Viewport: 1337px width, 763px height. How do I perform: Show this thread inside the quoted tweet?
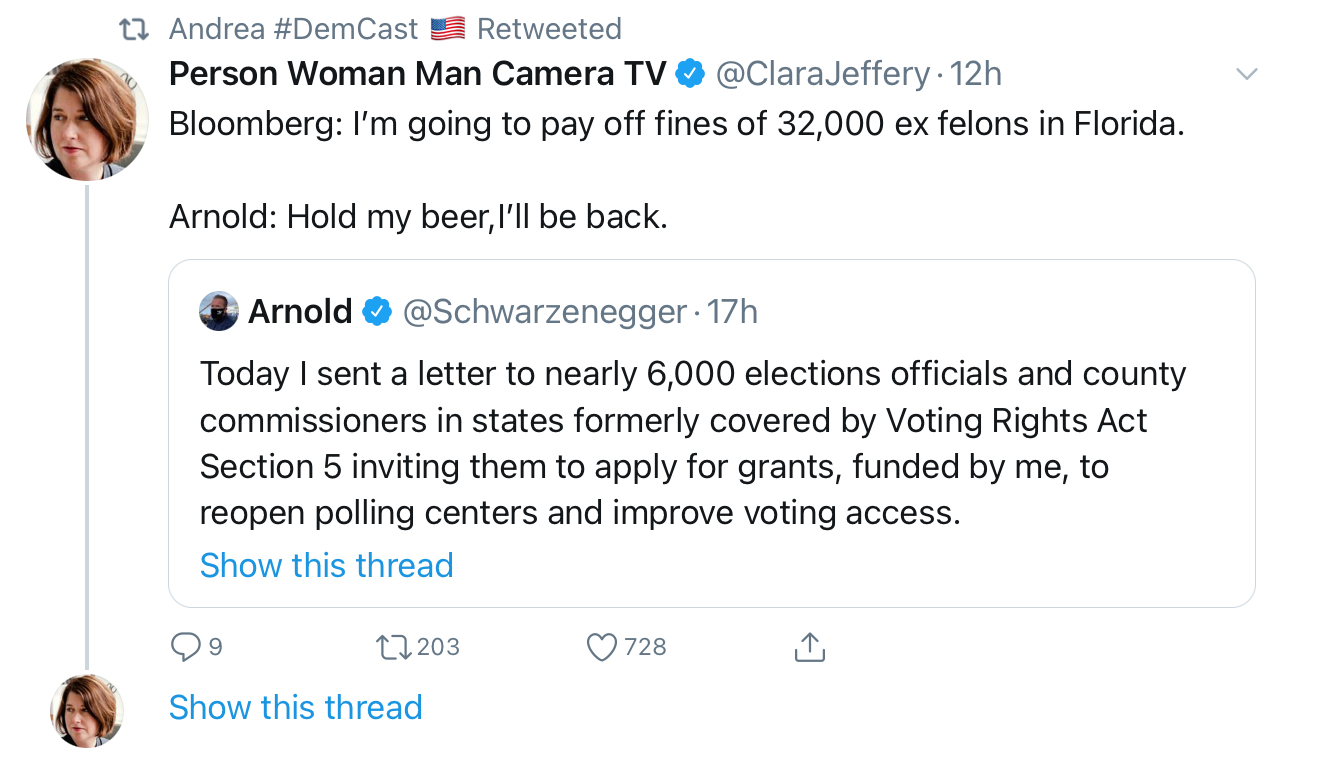327,565
